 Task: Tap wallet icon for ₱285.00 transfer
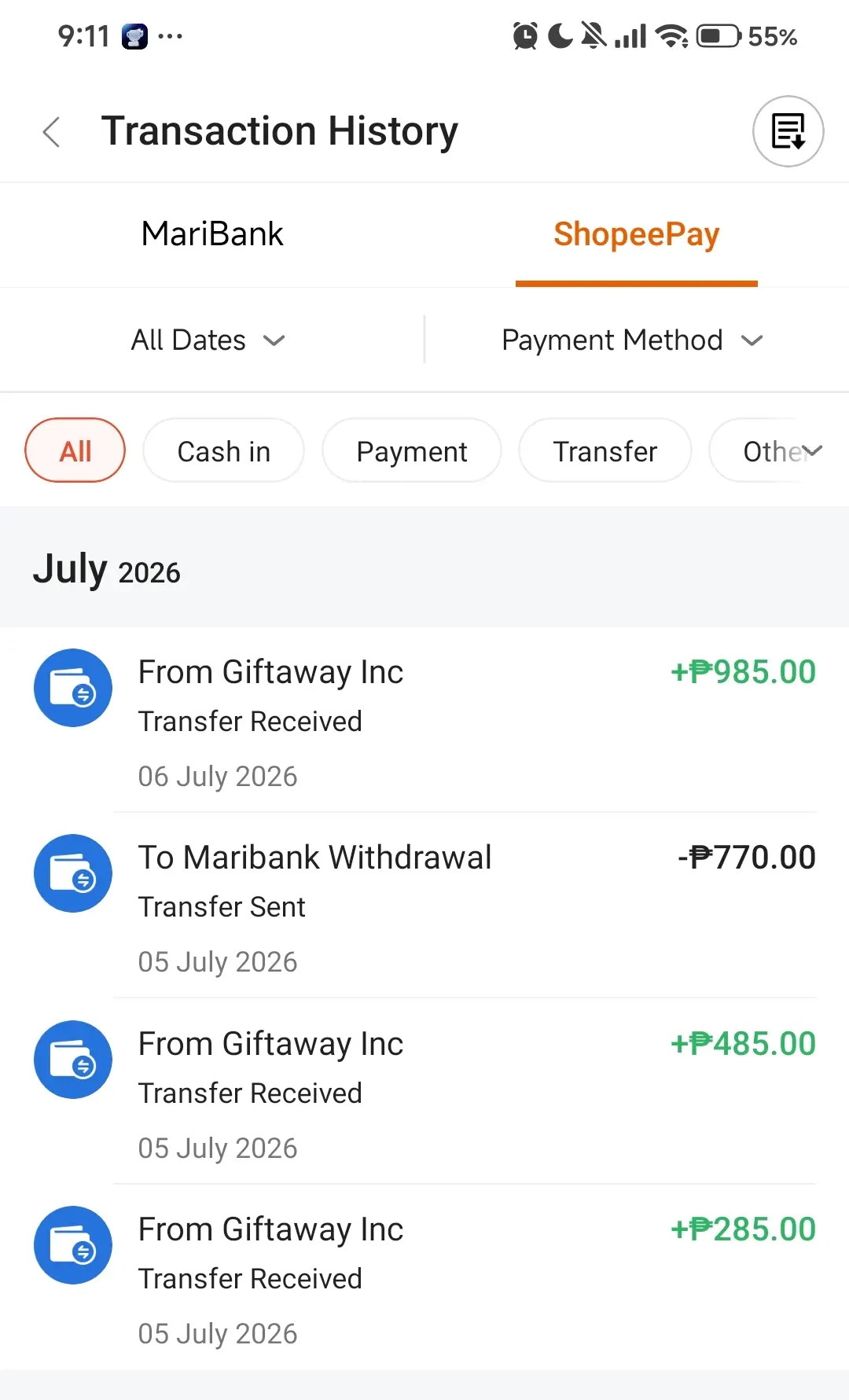coord(73,1245)
